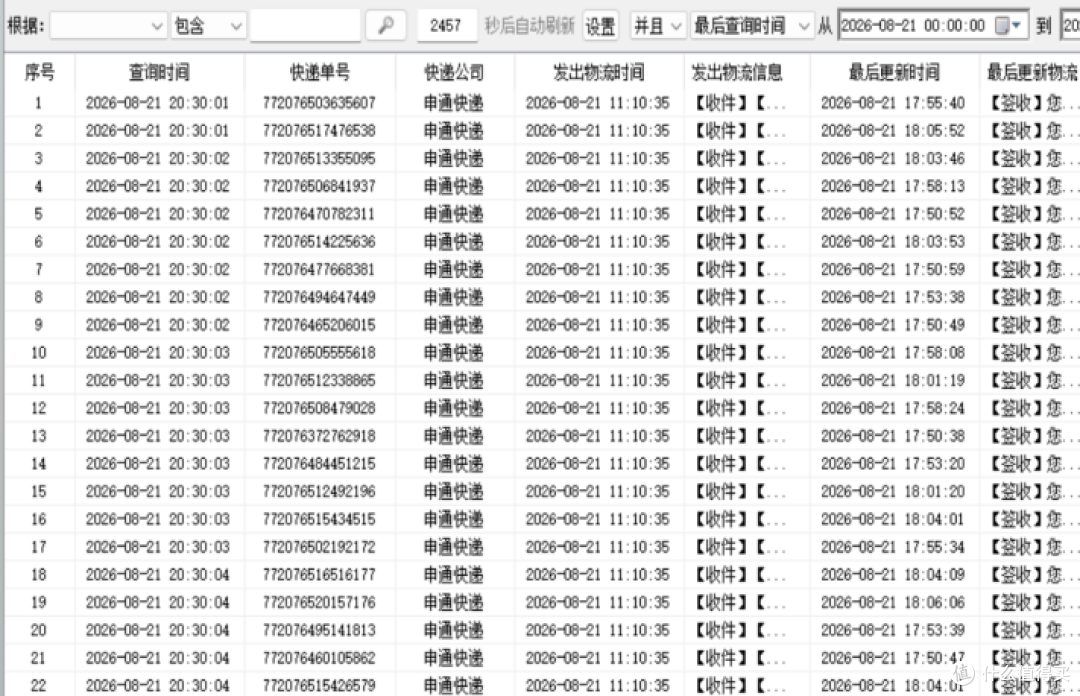The image size is (1080, 696).
Task: Click last update time 2026-08-21 18:01:19
Action: click(893, 380)
